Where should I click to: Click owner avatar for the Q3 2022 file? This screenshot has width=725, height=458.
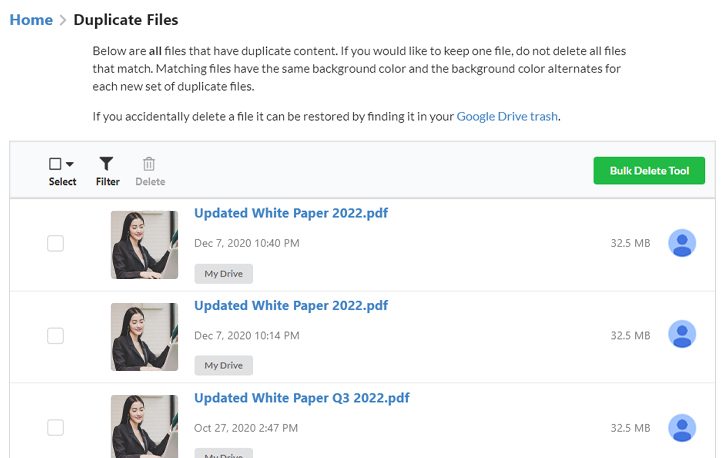[682, 428]
